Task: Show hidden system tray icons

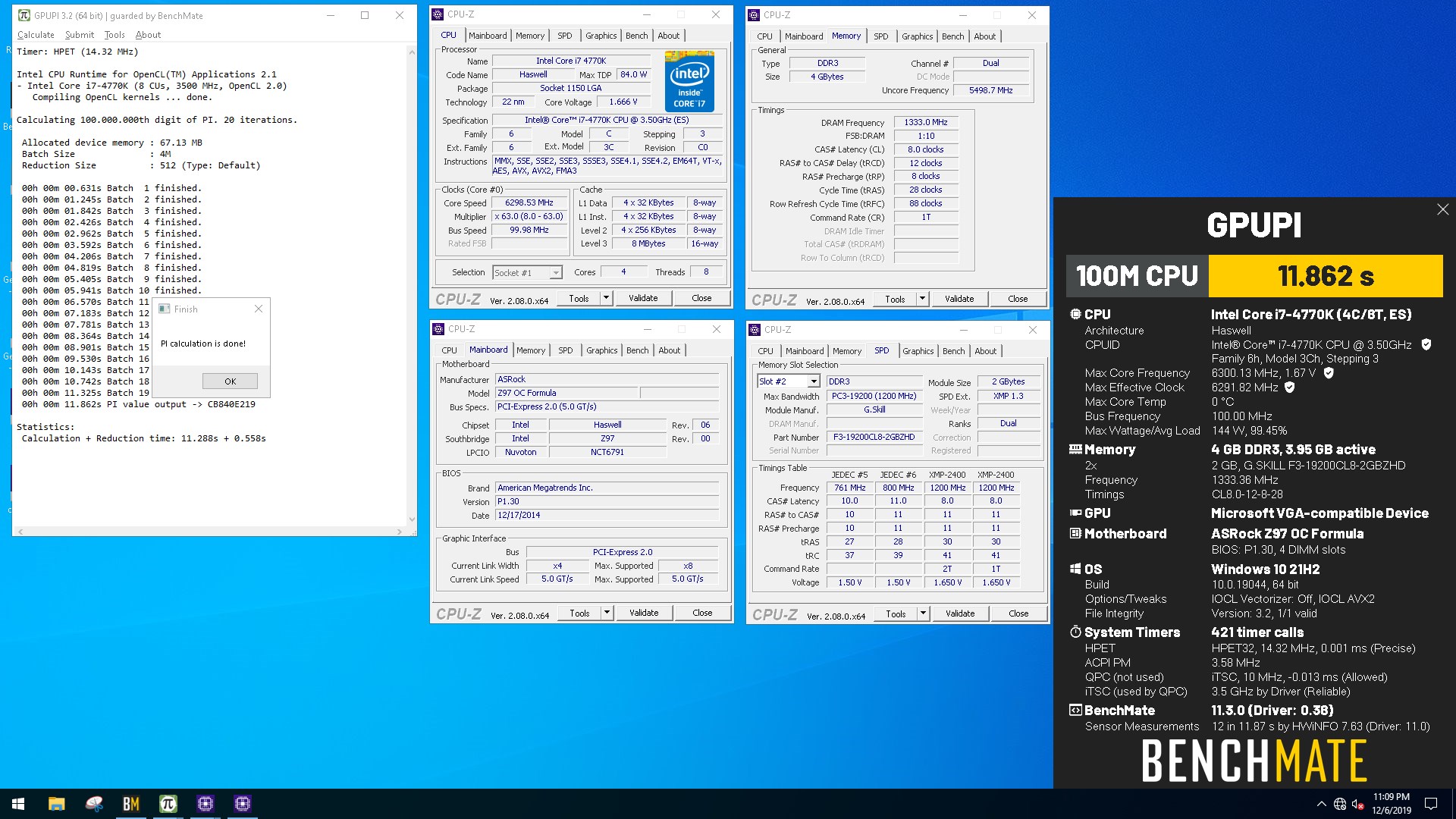Action: coord(1321,804)
